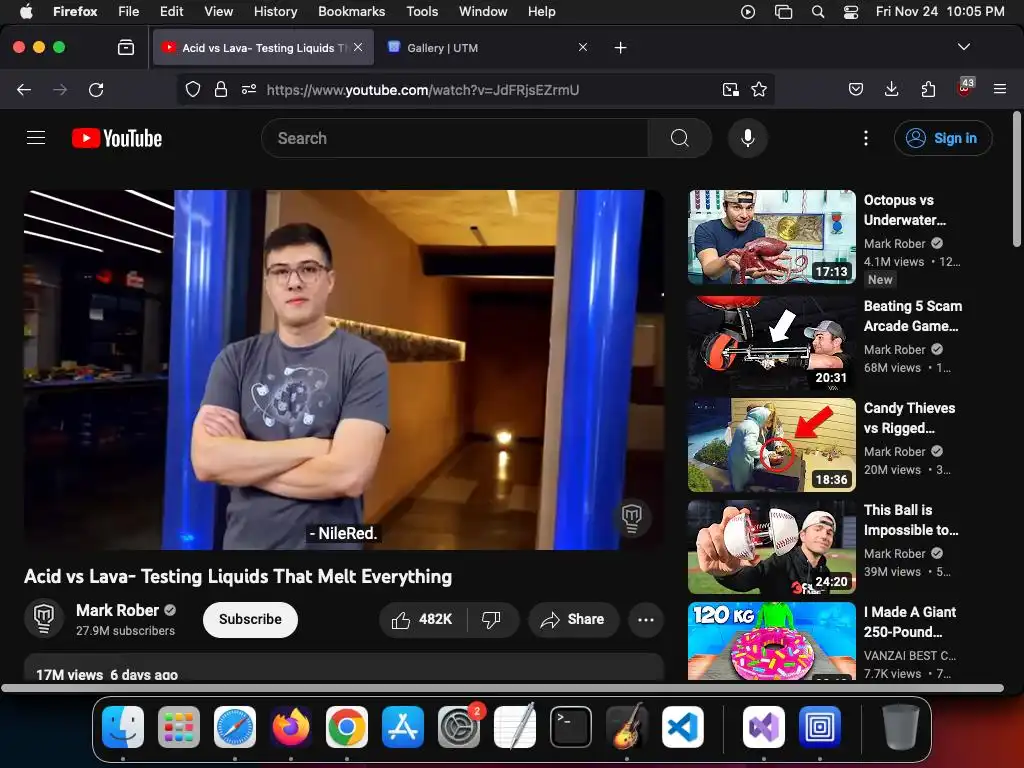Screen dimensions: 1024x768
Task: Open a new tab with plus button
Action: click(x=620, y=48)
